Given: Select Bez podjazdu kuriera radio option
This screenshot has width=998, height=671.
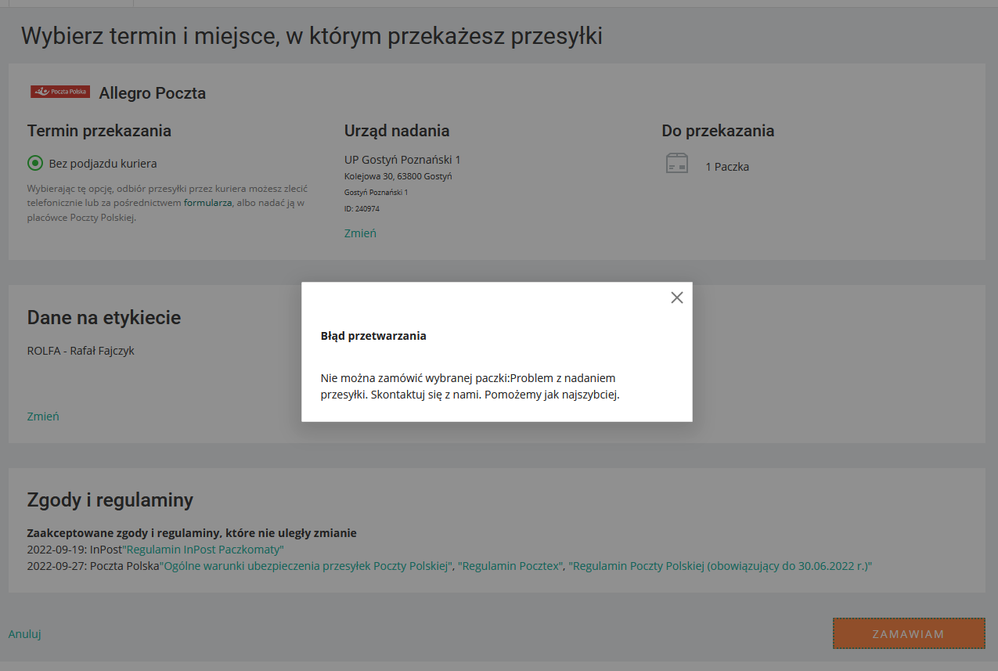Looking at the screenshot, I should (x=35, y=164).
